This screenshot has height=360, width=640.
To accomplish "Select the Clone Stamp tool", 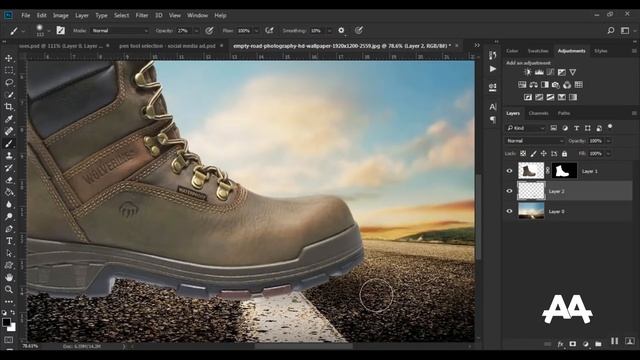I will pyautogui.click(x=9, y=156).
